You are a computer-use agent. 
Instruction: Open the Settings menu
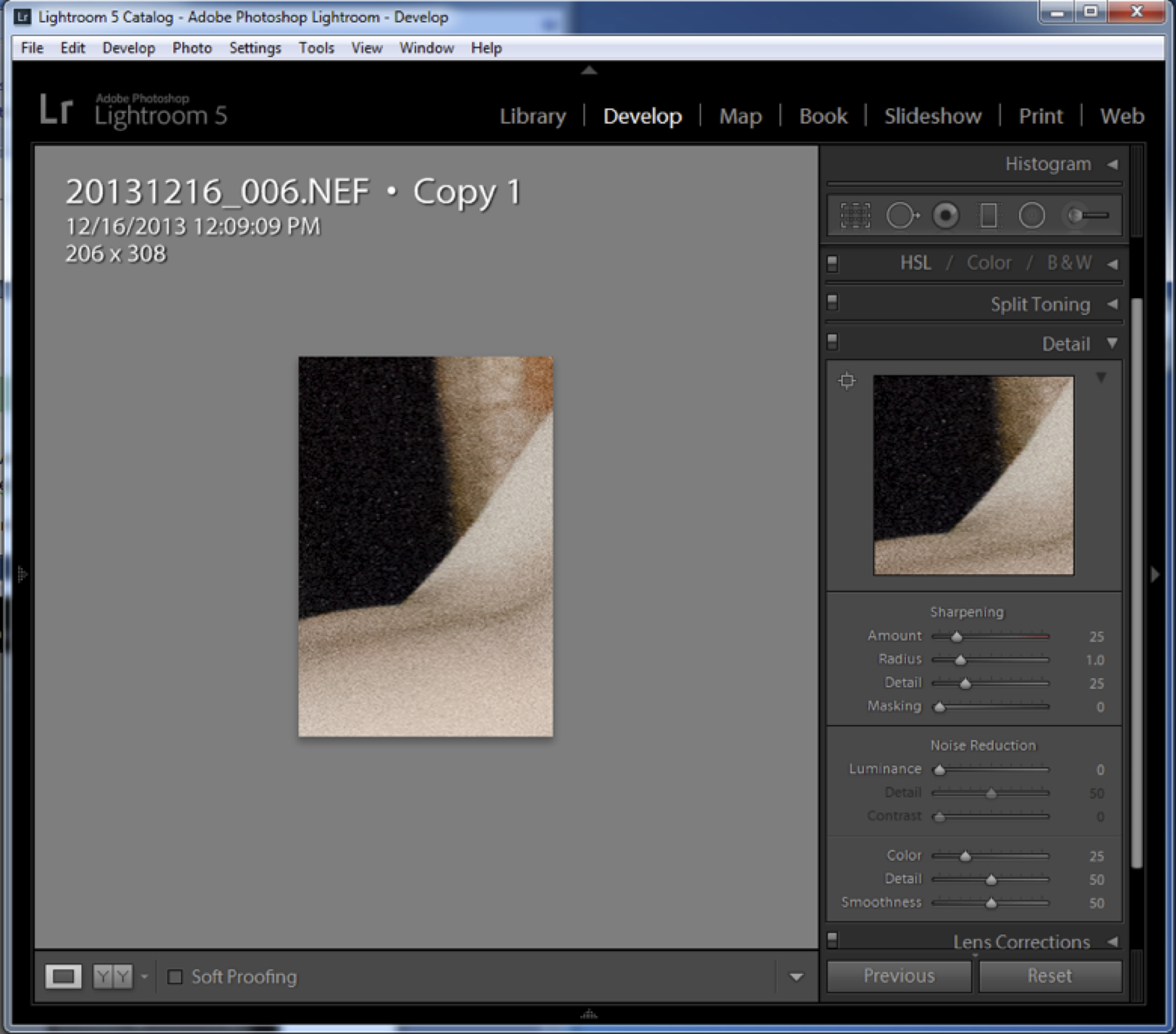(255, 48)
